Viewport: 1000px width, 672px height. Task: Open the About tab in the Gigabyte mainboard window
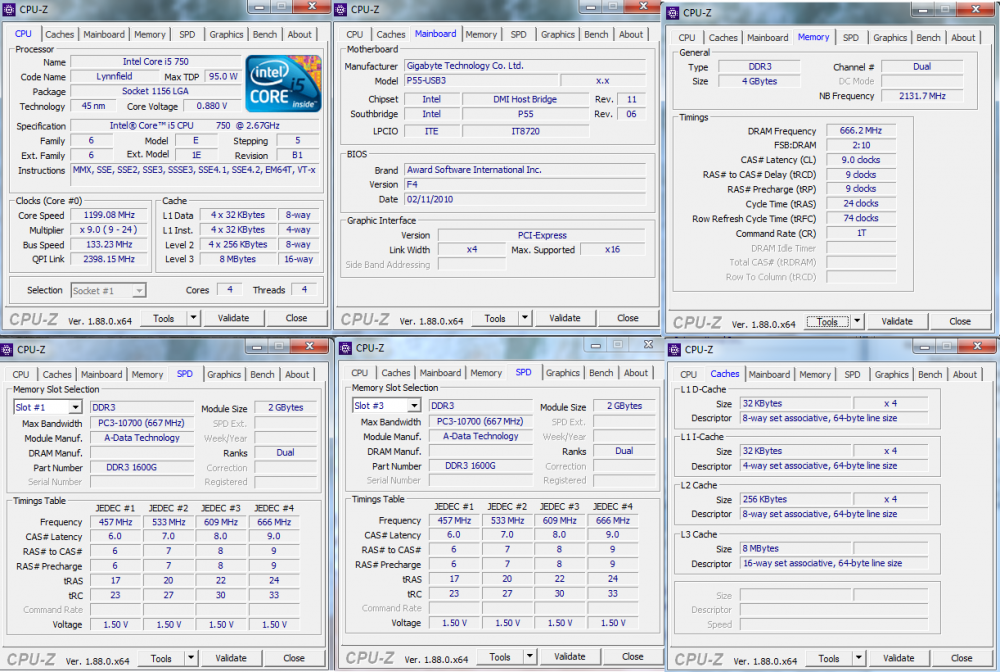coord(631,34)
